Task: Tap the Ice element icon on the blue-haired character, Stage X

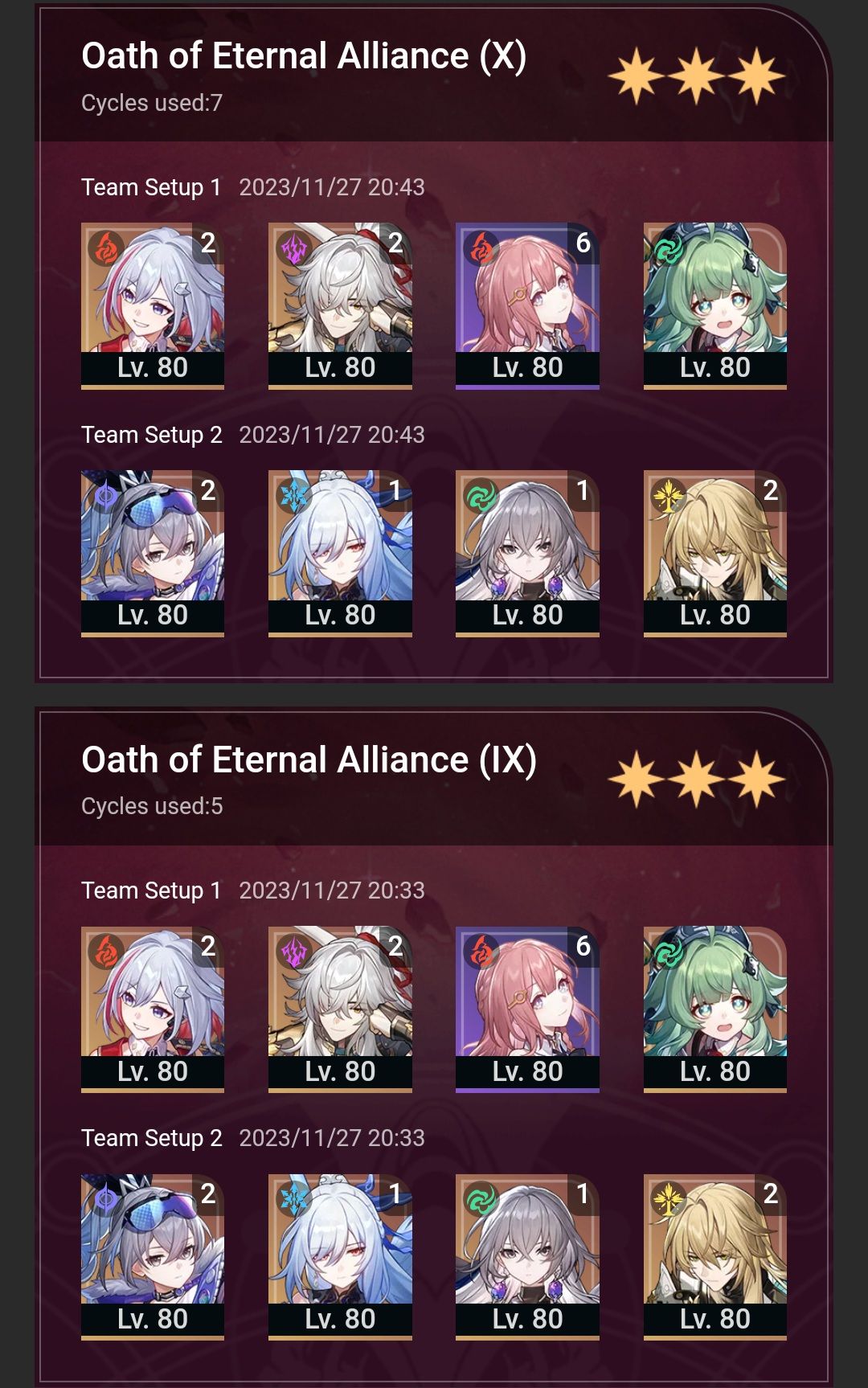Action: click(x=293, y=495)
